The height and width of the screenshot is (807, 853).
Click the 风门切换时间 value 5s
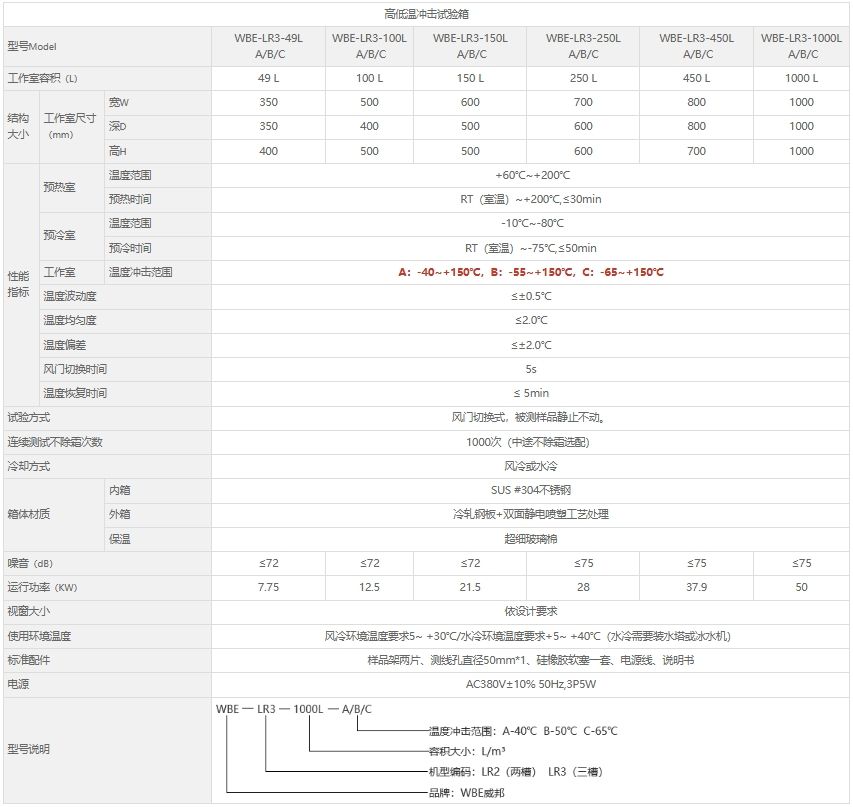point(531,369)
